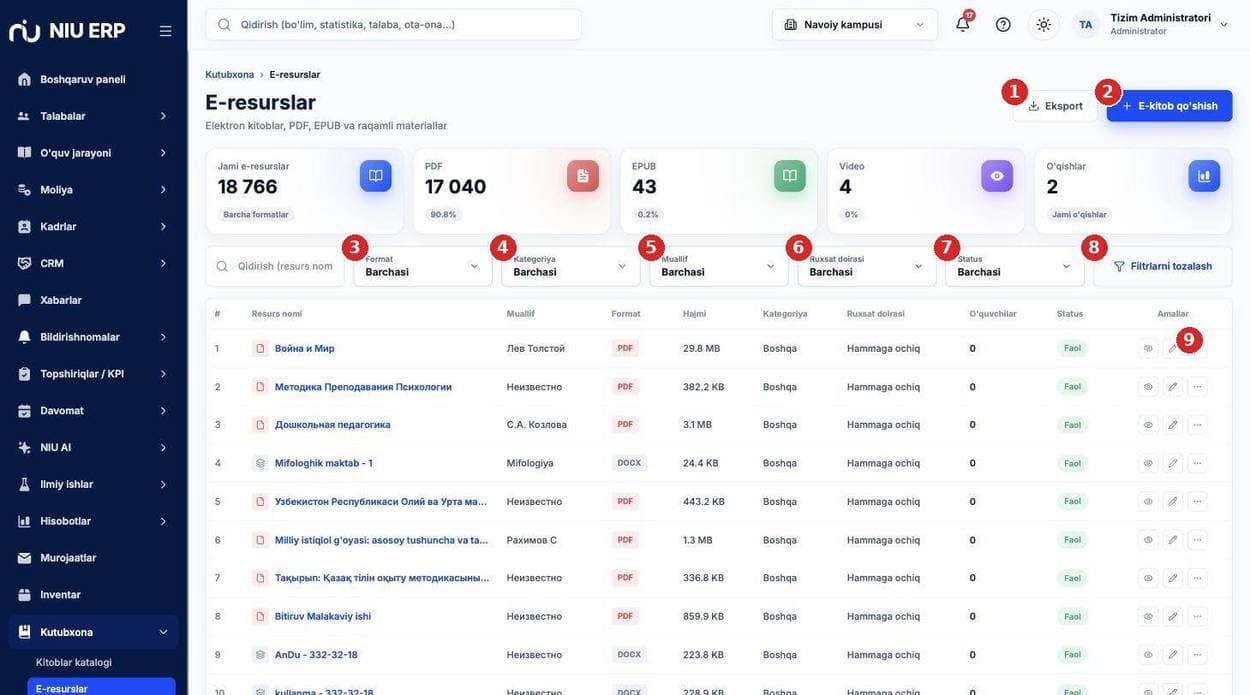Viewport: 1250px width, 695px height.
Task: View Mifologhik maktab - 1 with eye icon
Action: coord(1148,463)
